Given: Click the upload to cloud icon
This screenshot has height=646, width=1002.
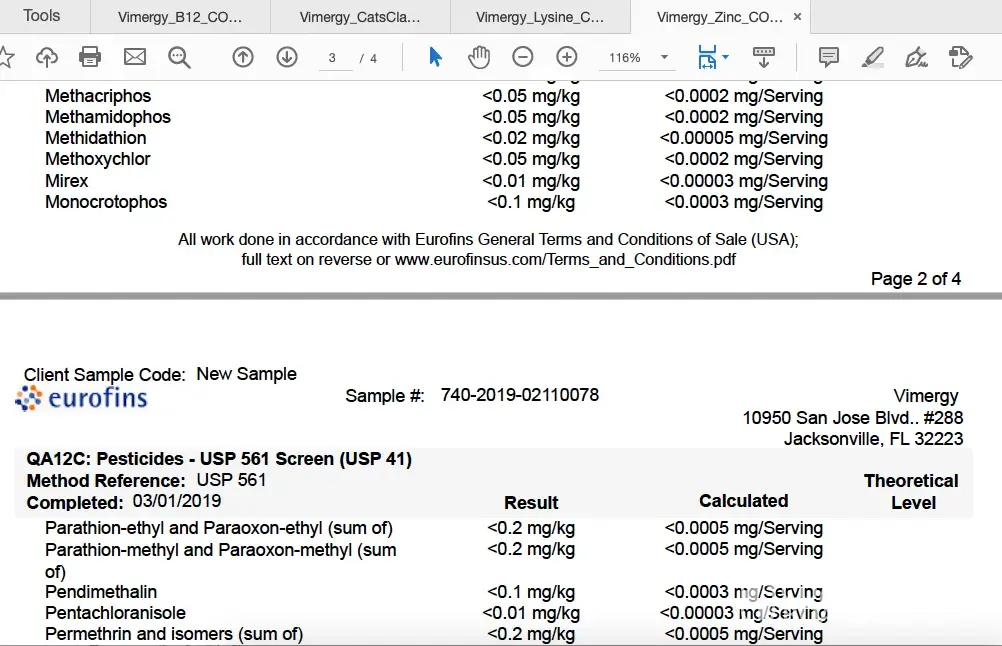Looking at the screenshot, I should (x=47, y=57).
